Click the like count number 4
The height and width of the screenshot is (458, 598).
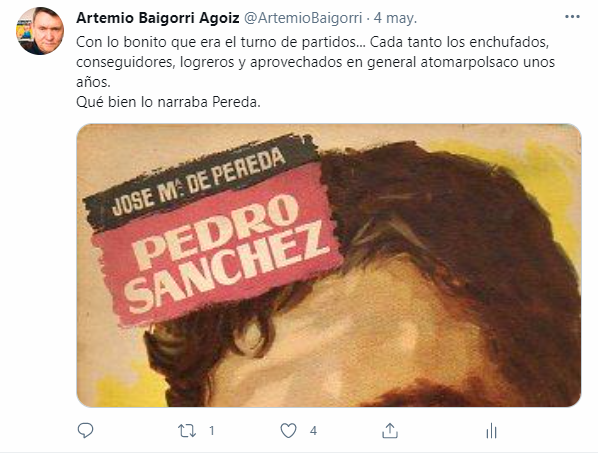tap(313, 431)
